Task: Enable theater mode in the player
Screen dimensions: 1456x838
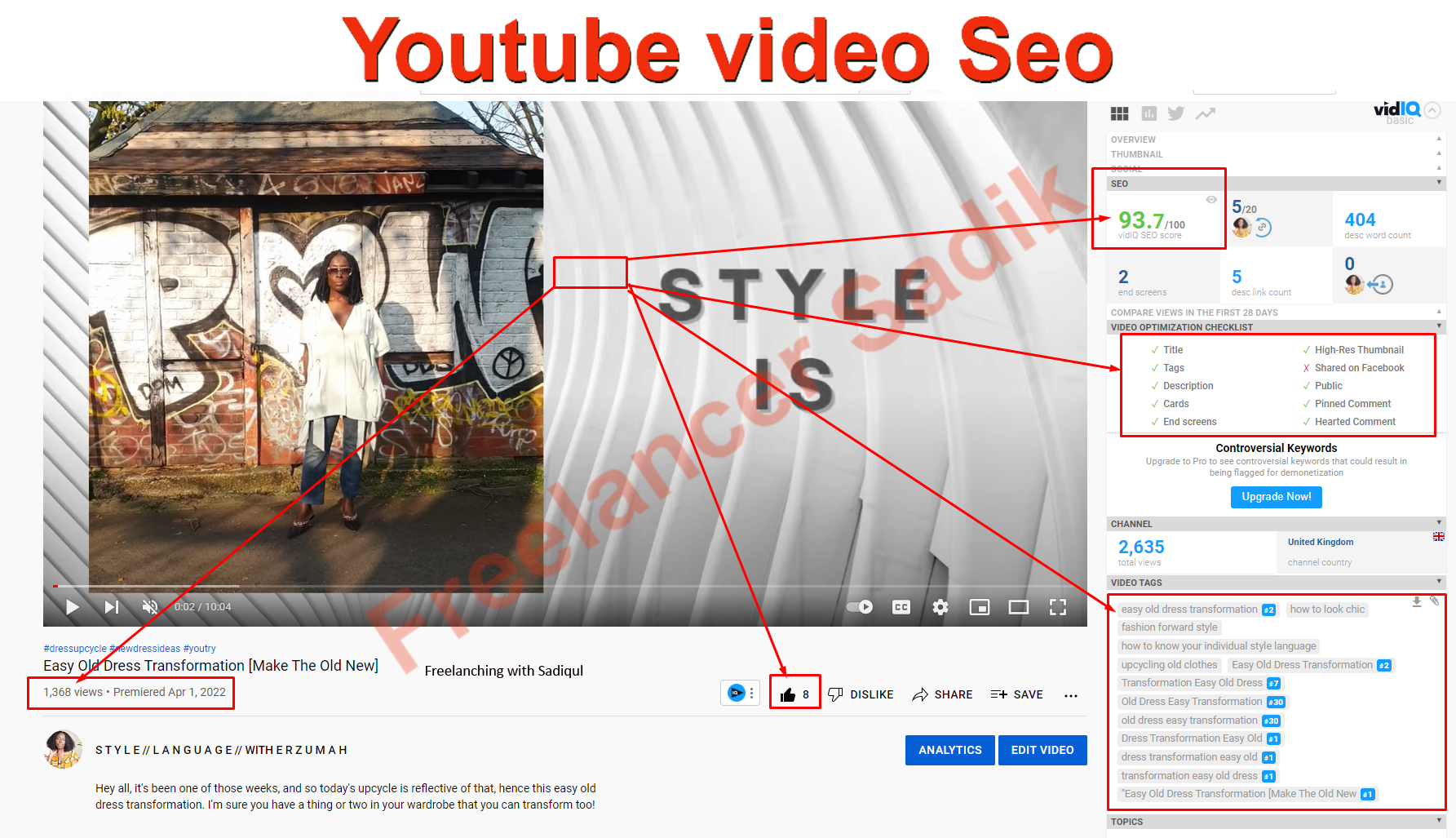Action: 1019,607
